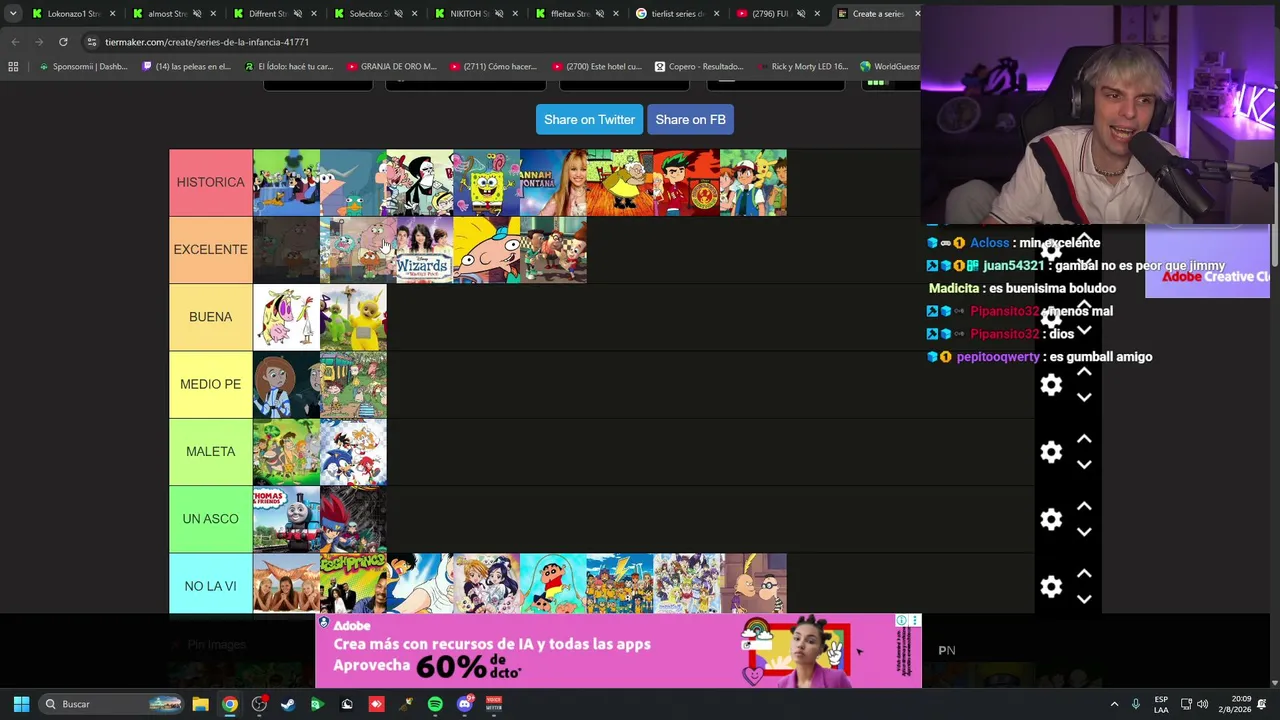This screenshot has width=1280, height=720.
Task: Open the Chrome apps grid in bookmarks bar
Action: coord(13,67)
